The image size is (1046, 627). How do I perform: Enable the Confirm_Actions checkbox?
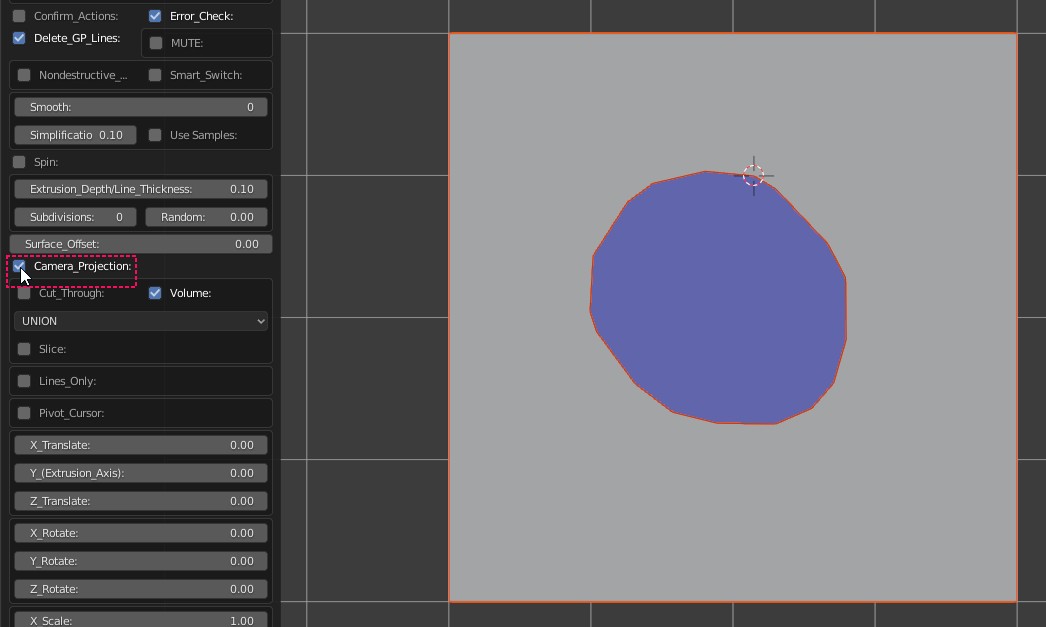(x=19, y=16)
